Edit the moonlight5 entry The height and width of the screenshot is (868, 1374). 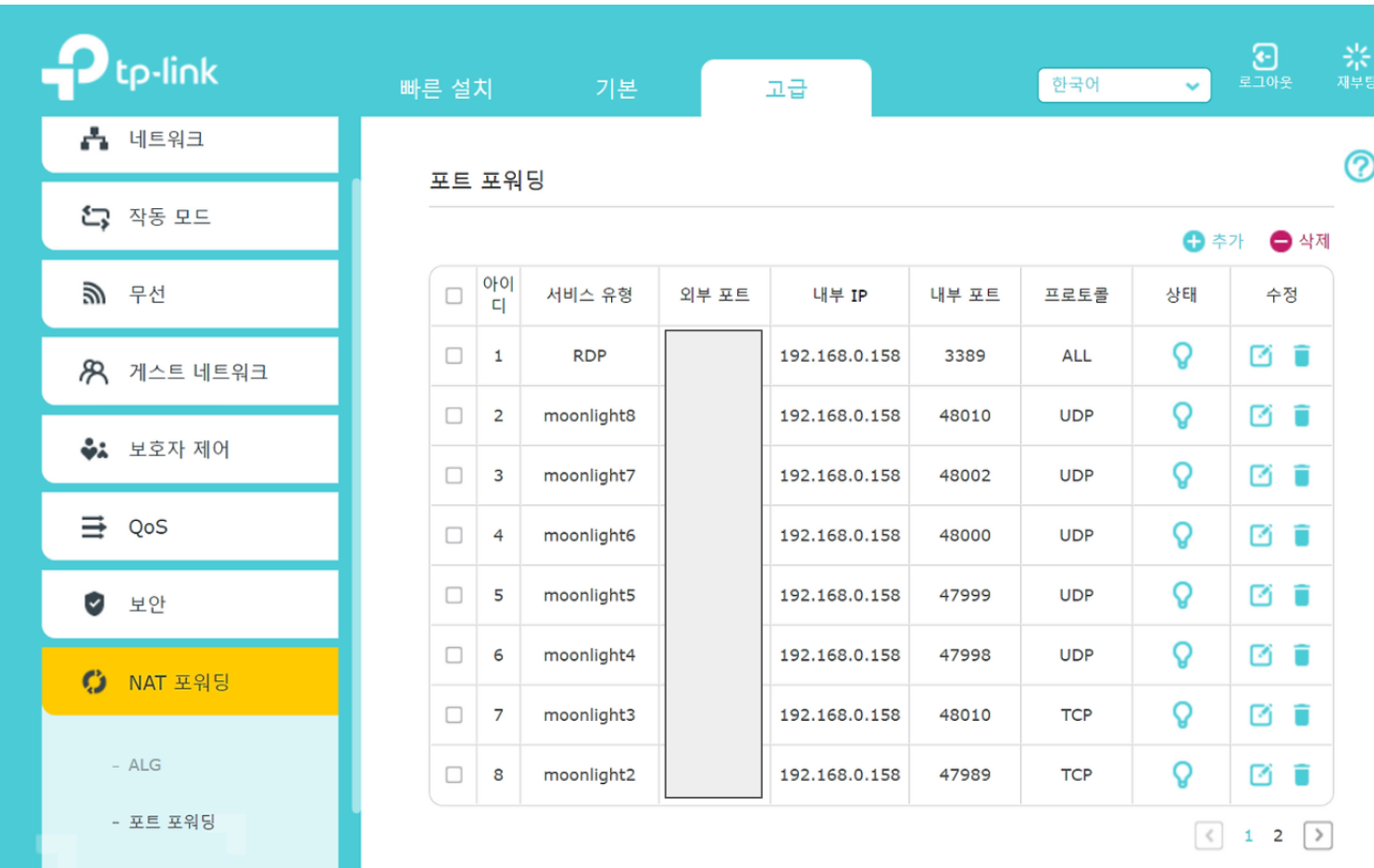1260,595
